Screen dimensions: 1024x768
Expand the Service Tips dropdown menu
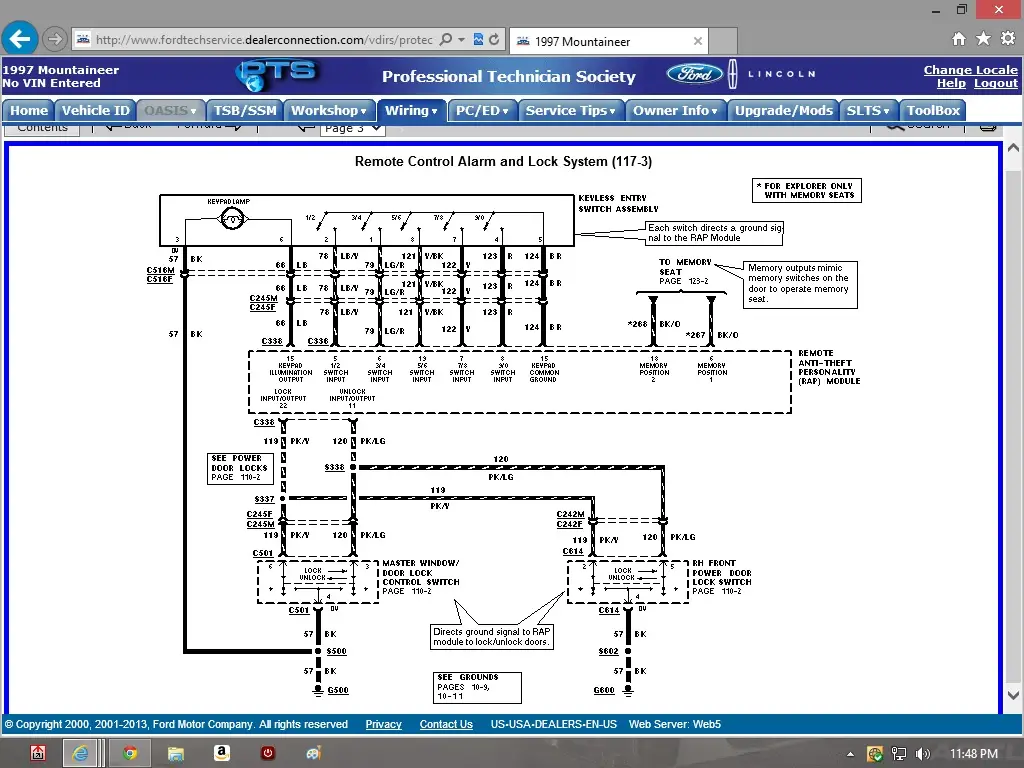point(570,110)
